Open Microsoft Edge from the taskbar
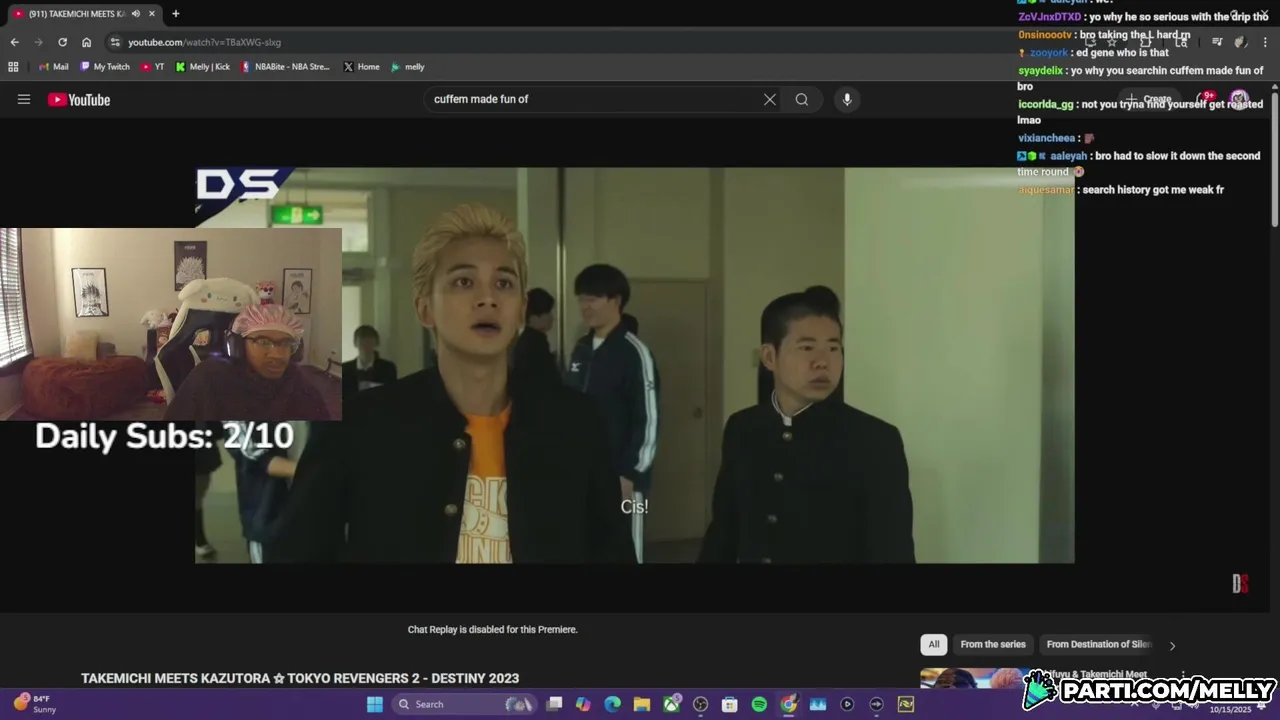 tap(613, 704)
